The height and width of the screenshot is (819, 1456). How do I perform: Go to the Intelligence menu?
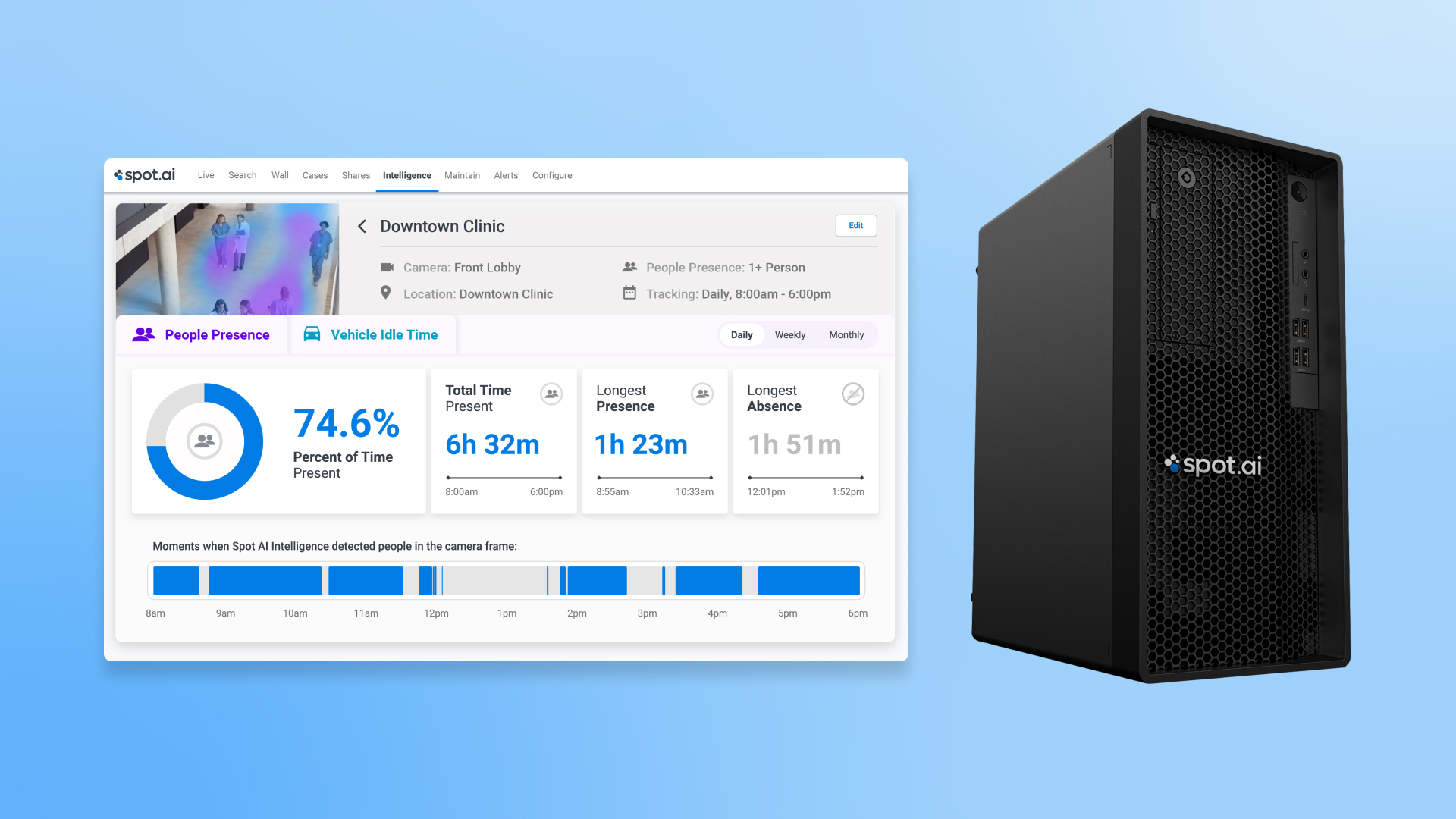406,175
